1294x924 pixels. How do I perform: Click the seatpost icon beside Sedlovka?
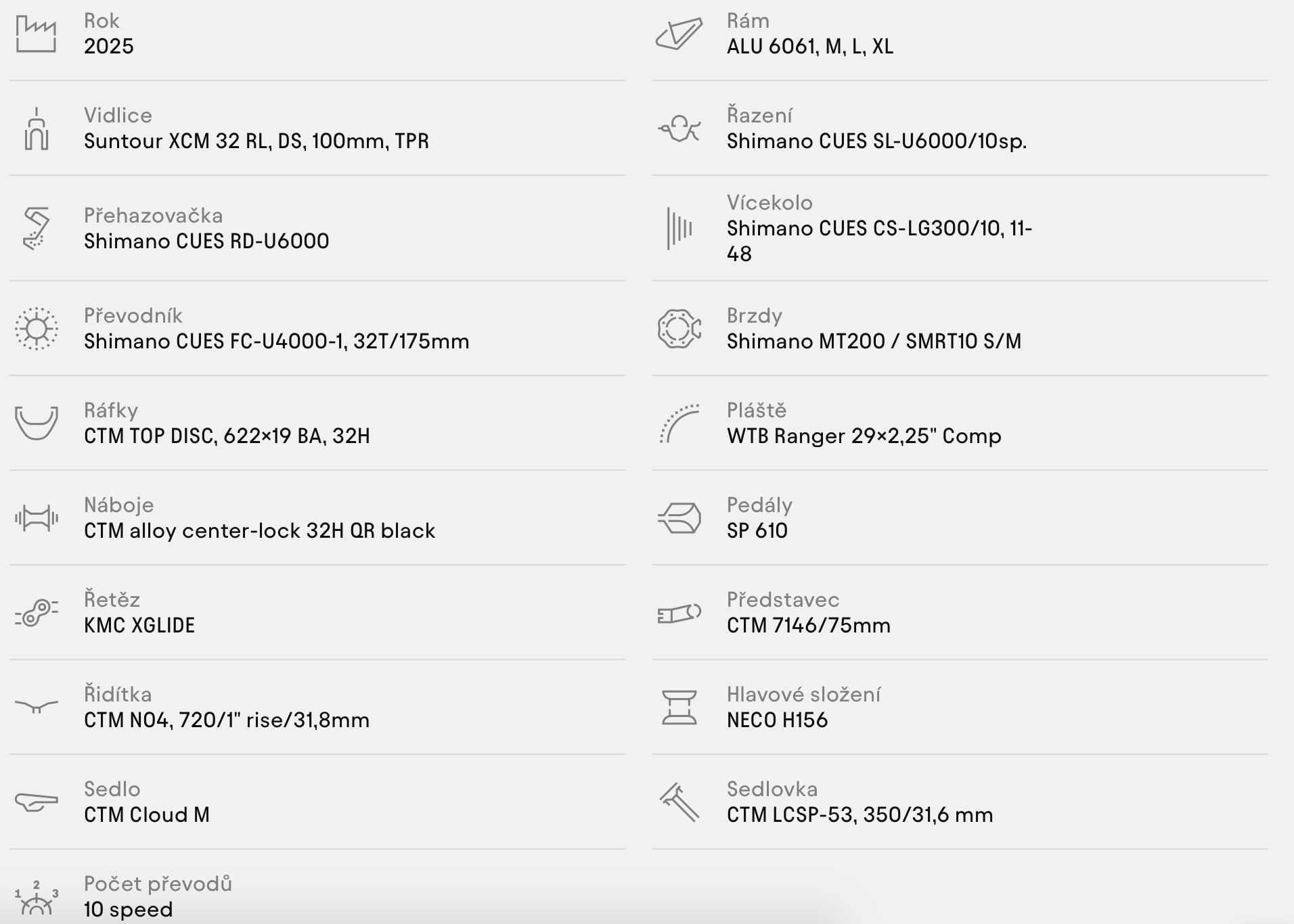coord(679,802)
